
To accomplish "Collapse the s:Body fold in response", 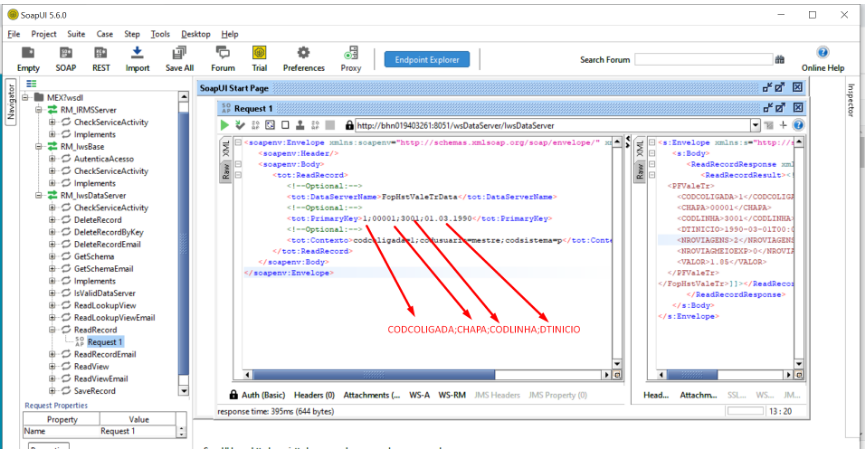I will [x=652, y=153].
